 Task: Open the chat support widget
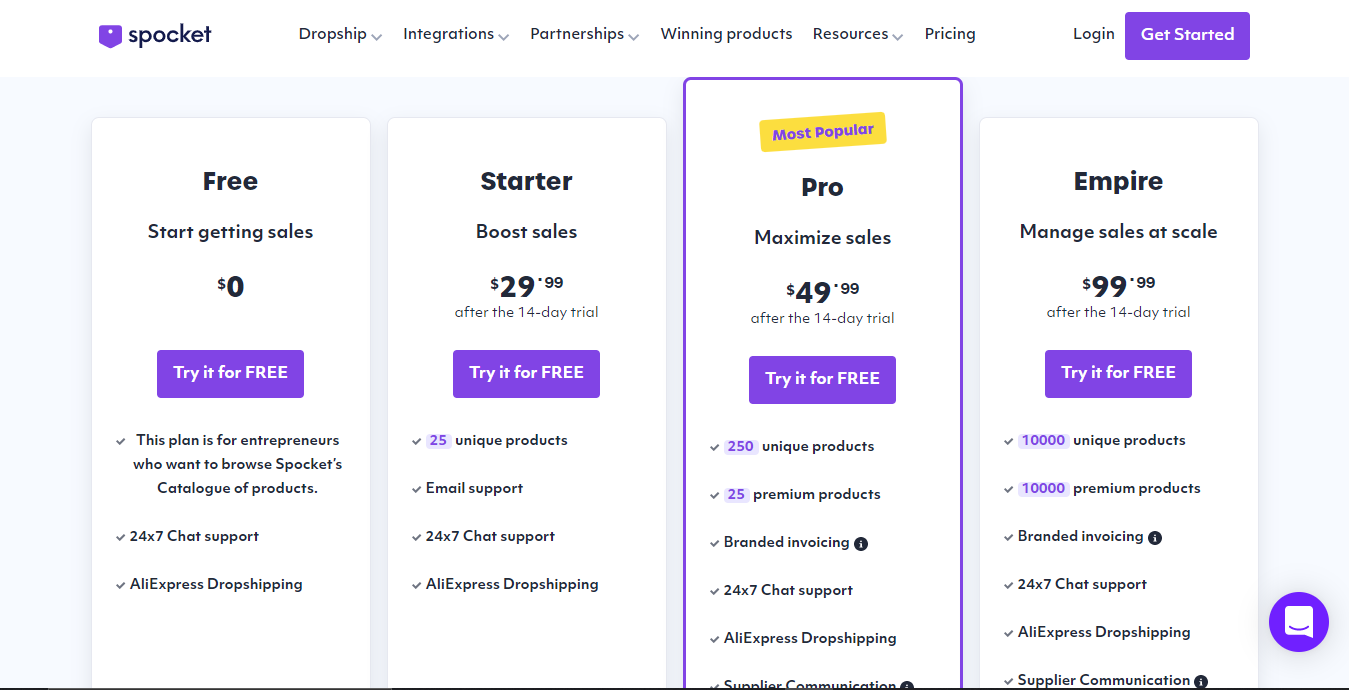pos(1298,622)
